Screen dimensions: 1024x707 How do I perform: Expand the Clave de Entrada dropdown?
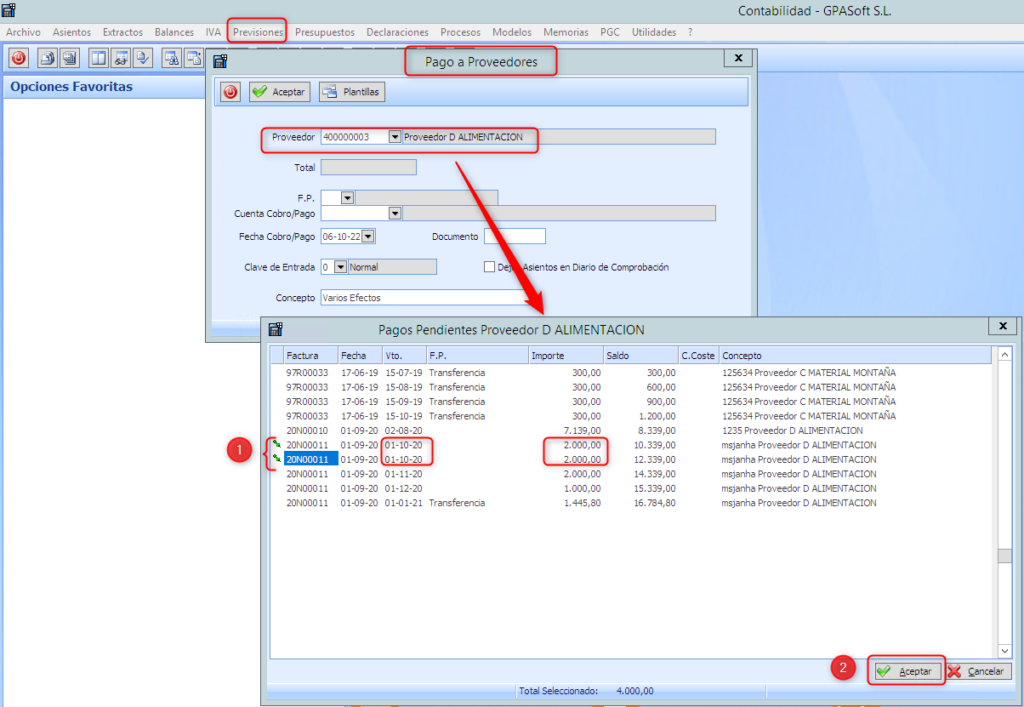coord(341,267)
